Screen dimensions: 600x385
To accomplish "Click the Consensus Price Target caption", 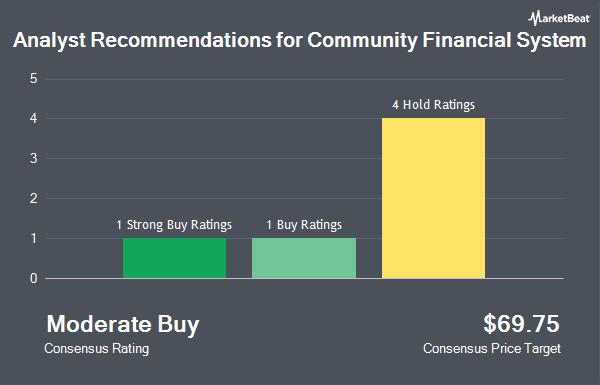I will [x=492, y=349].
